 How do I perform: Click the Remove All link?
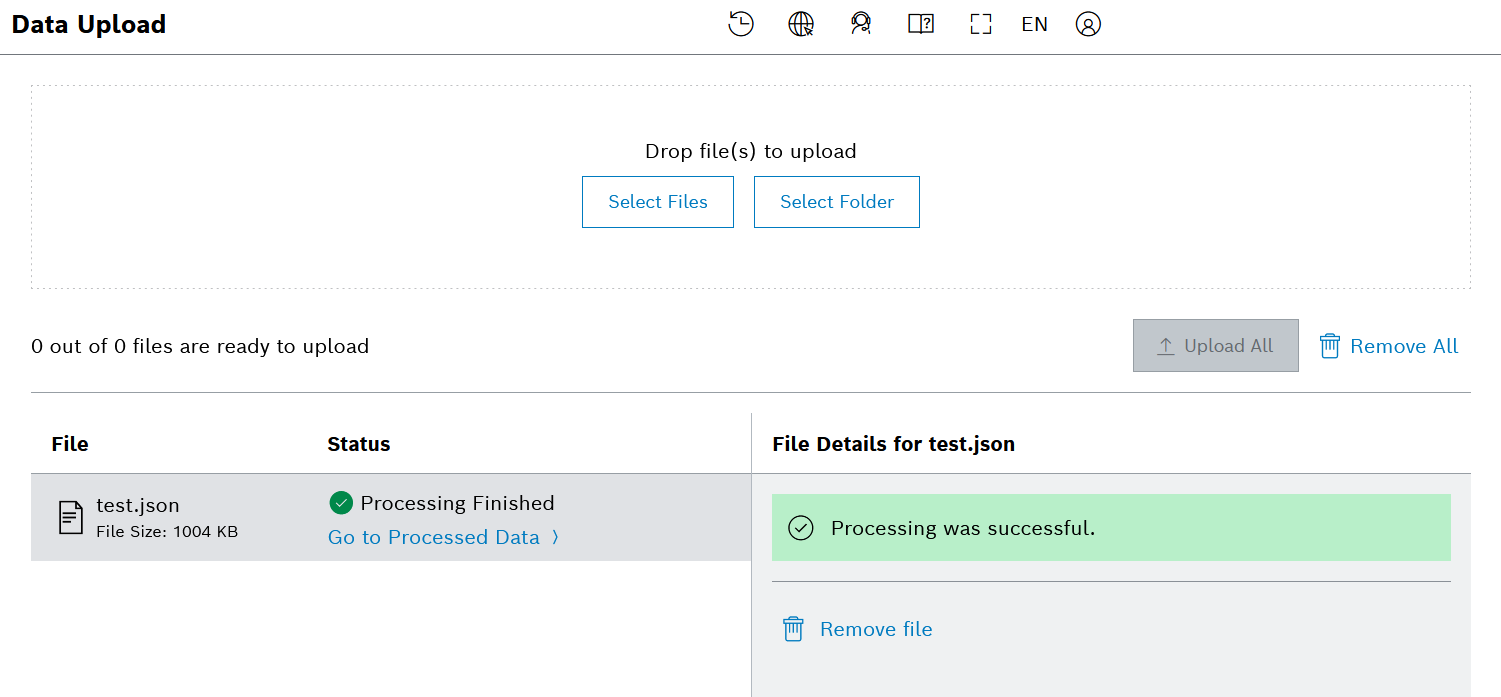1404,346
